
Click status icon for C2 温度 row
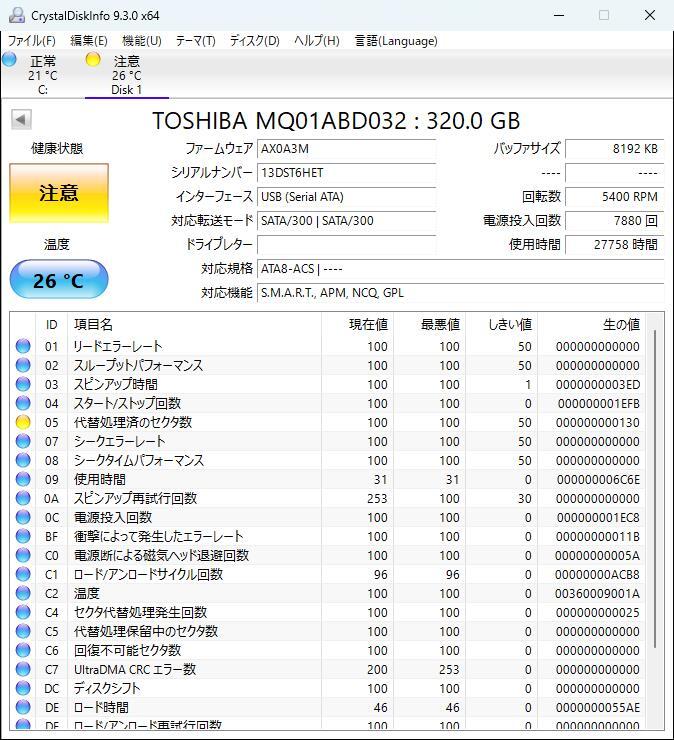pyautogui.click(x=23, y=593)
